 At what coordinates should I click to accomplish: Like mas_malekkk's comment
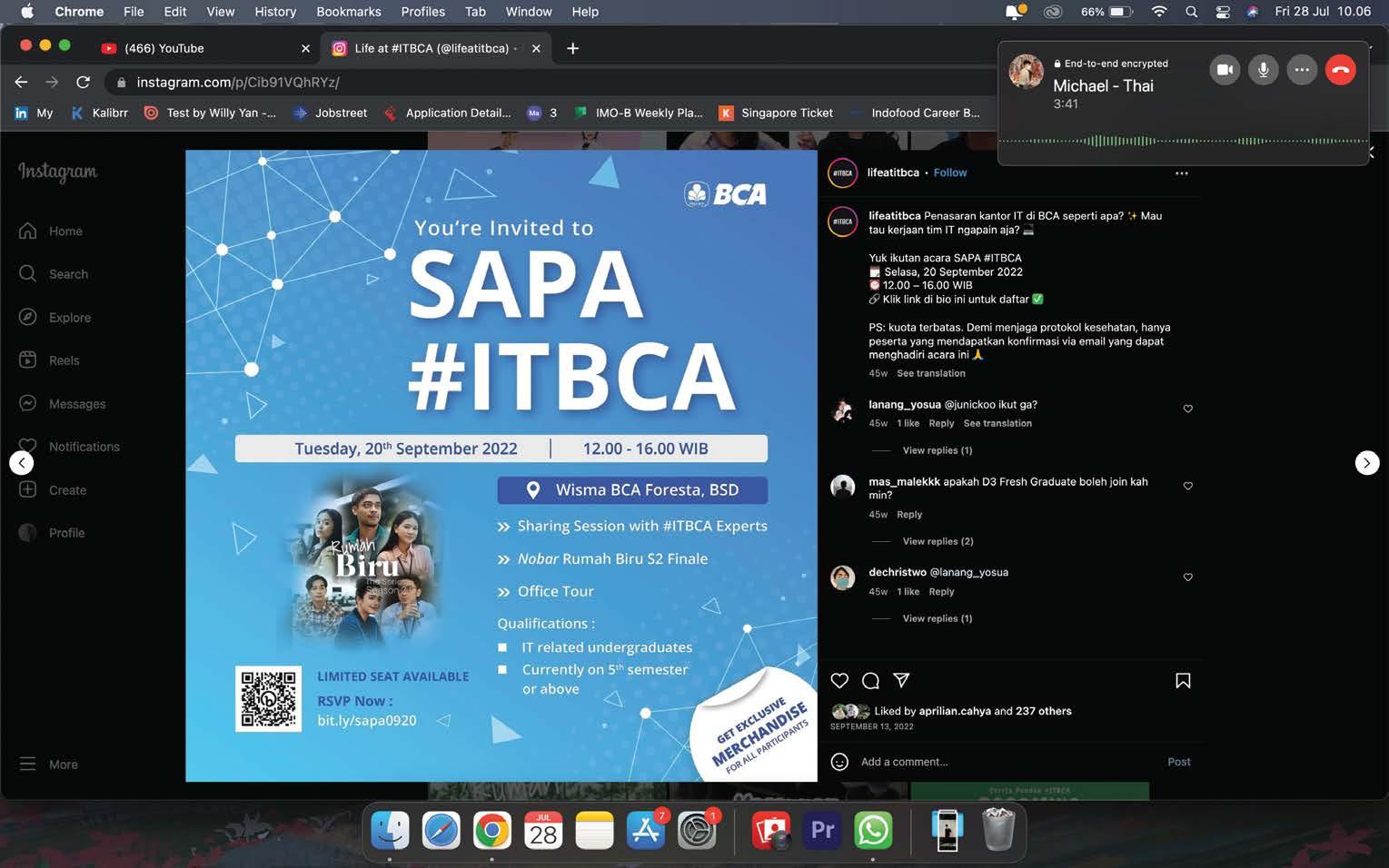(x=1187, y=486)
